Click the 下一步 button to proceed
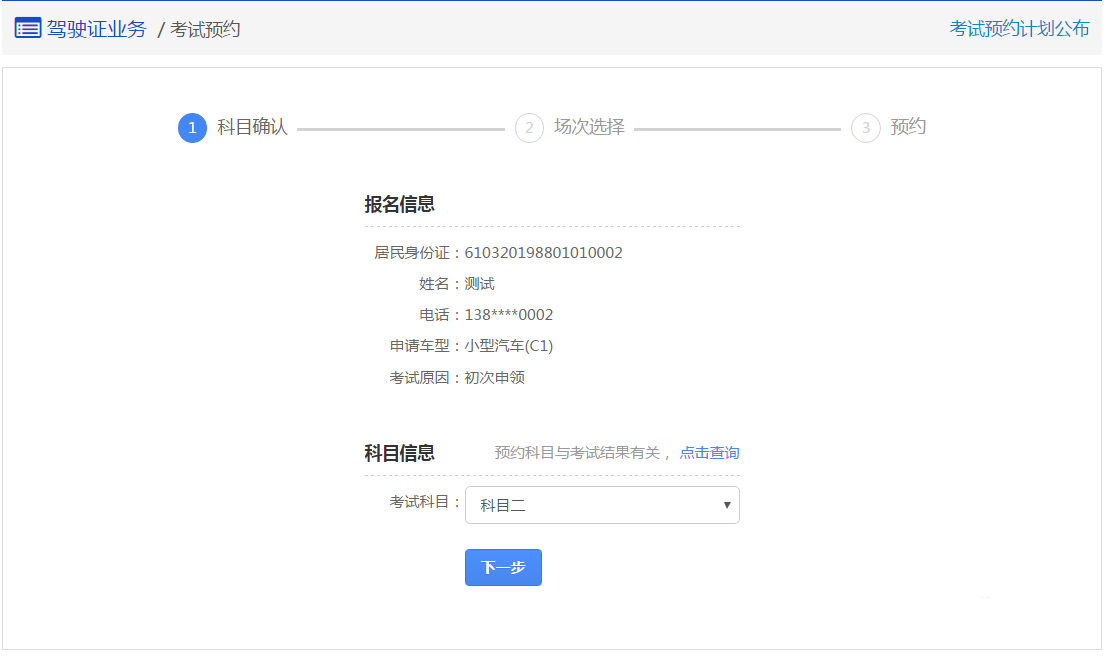This screenshot has width=1106, height=657. (x=503, y=567)
